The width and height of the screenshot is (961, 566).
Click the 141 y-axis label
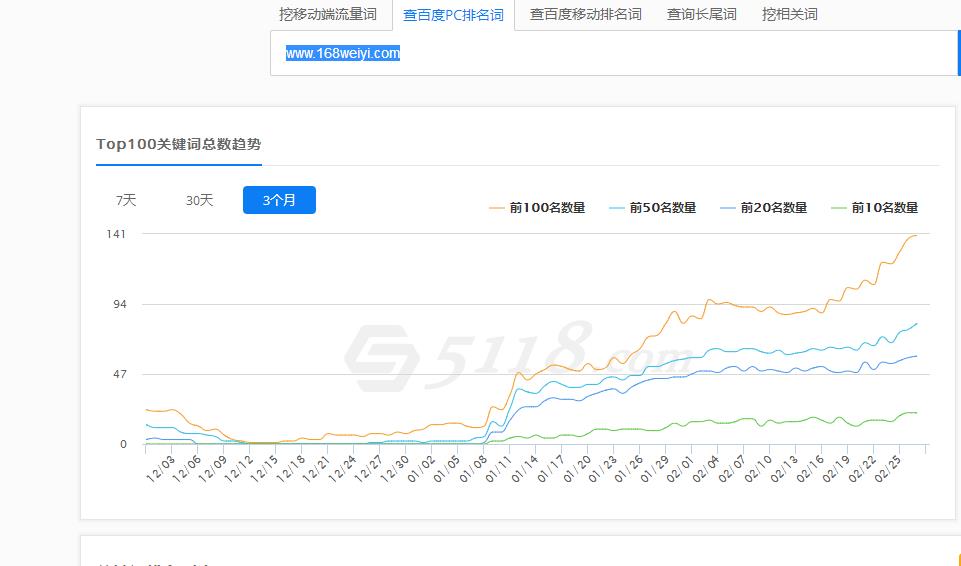point(116,234)
